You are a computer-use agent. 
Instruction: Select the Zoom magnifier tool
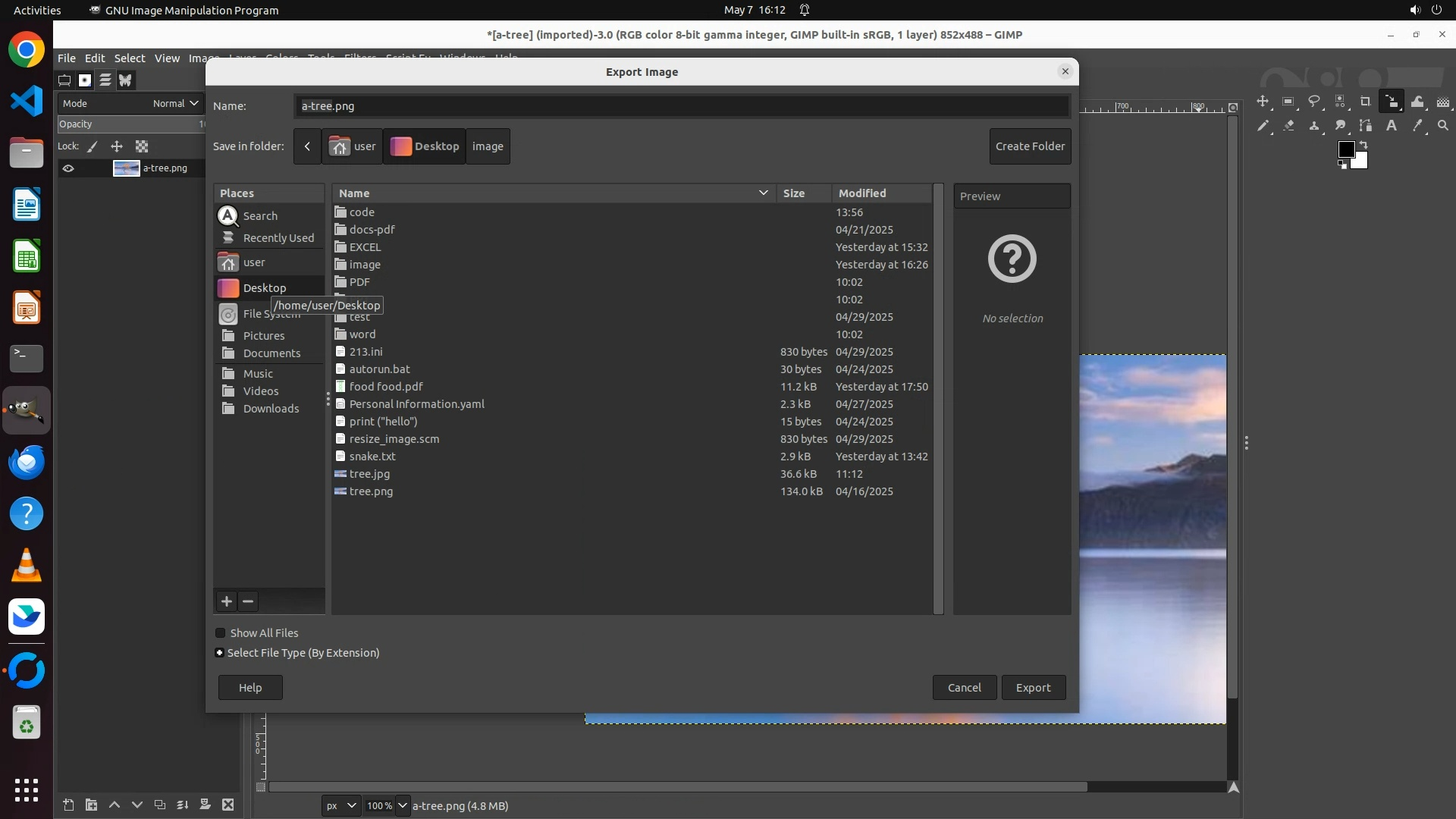pos(1443,126)
